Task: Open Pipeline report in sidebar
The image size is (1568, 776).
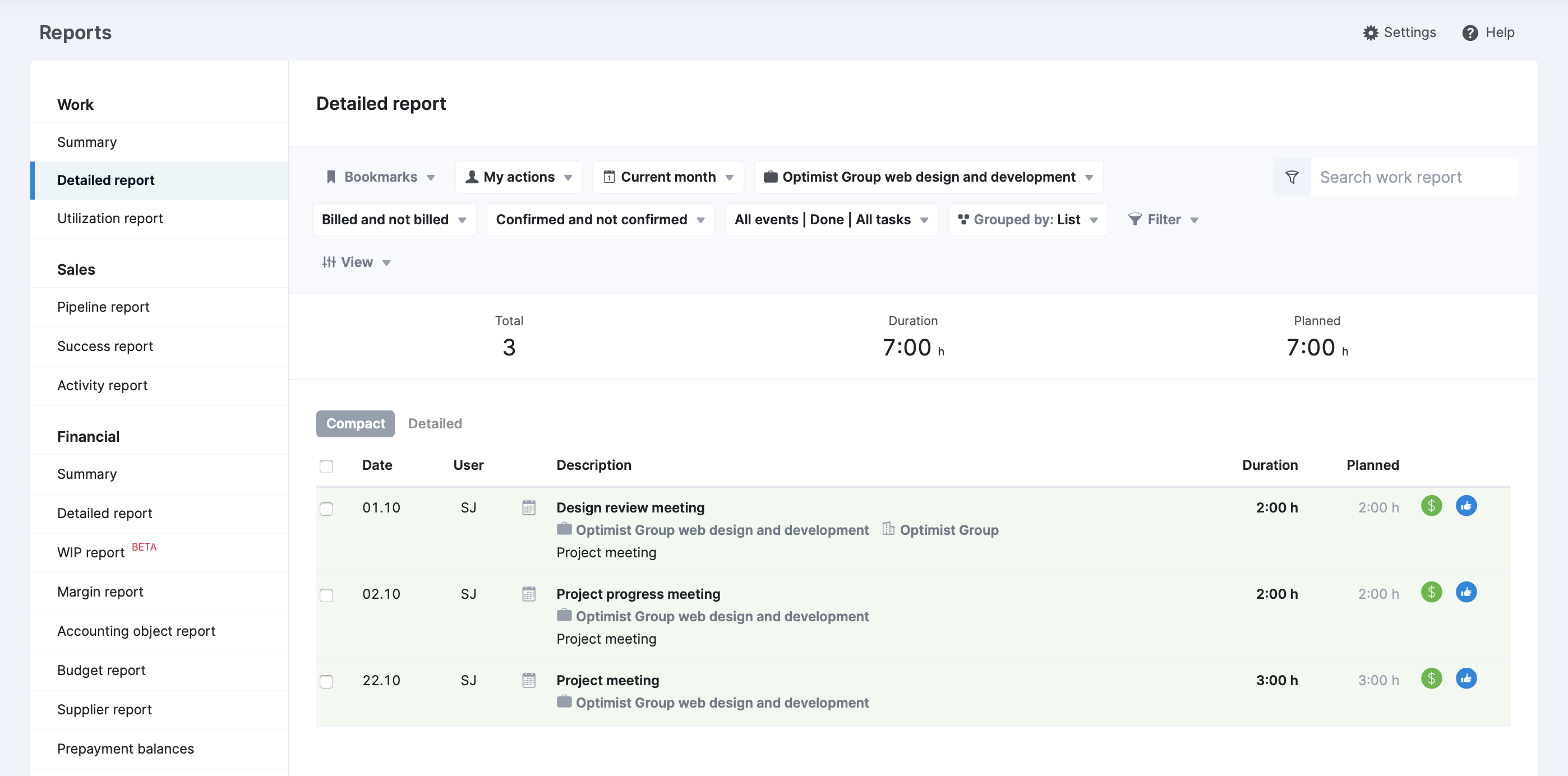Action: coord(159,307)
